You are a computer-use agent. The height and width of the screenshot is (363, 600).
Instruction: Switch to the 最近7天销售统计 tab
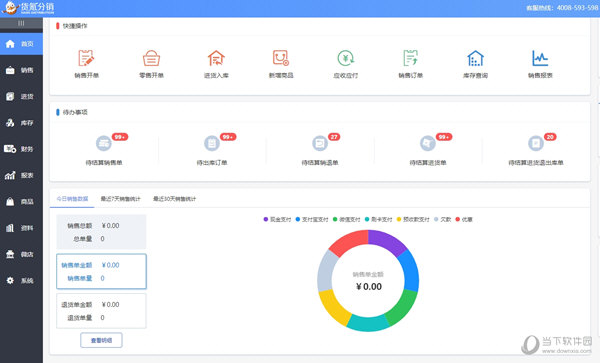[x=121, y=199]
